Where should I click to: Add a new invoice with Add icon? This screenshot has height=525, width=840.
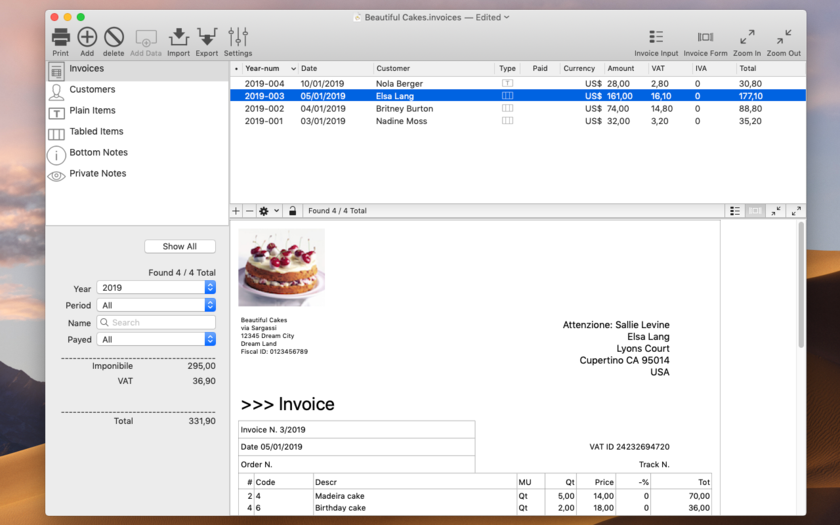(x=87, y=38)
